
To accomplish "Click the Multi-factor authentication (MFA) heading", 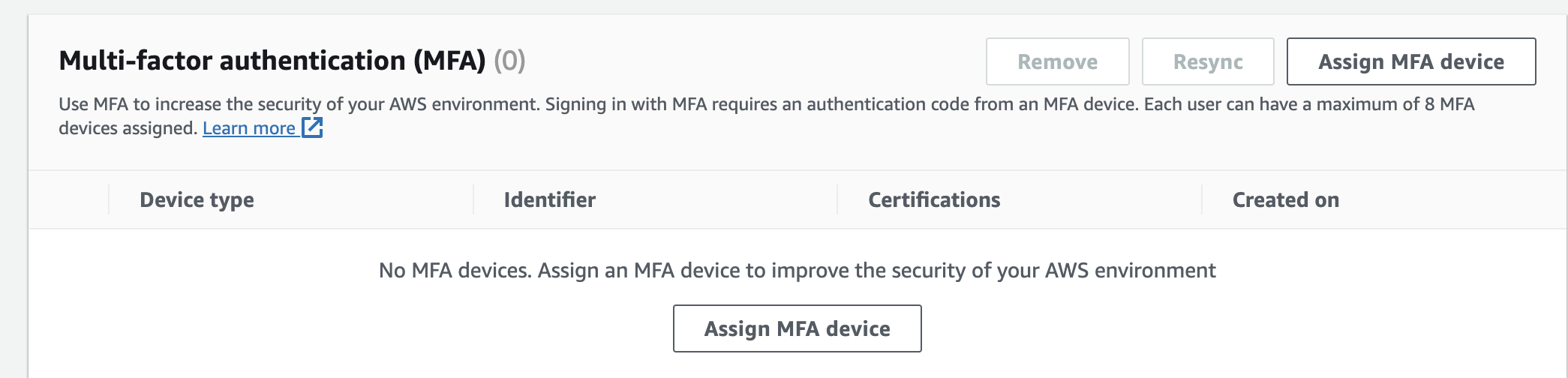I will click(x=272, y=61).
